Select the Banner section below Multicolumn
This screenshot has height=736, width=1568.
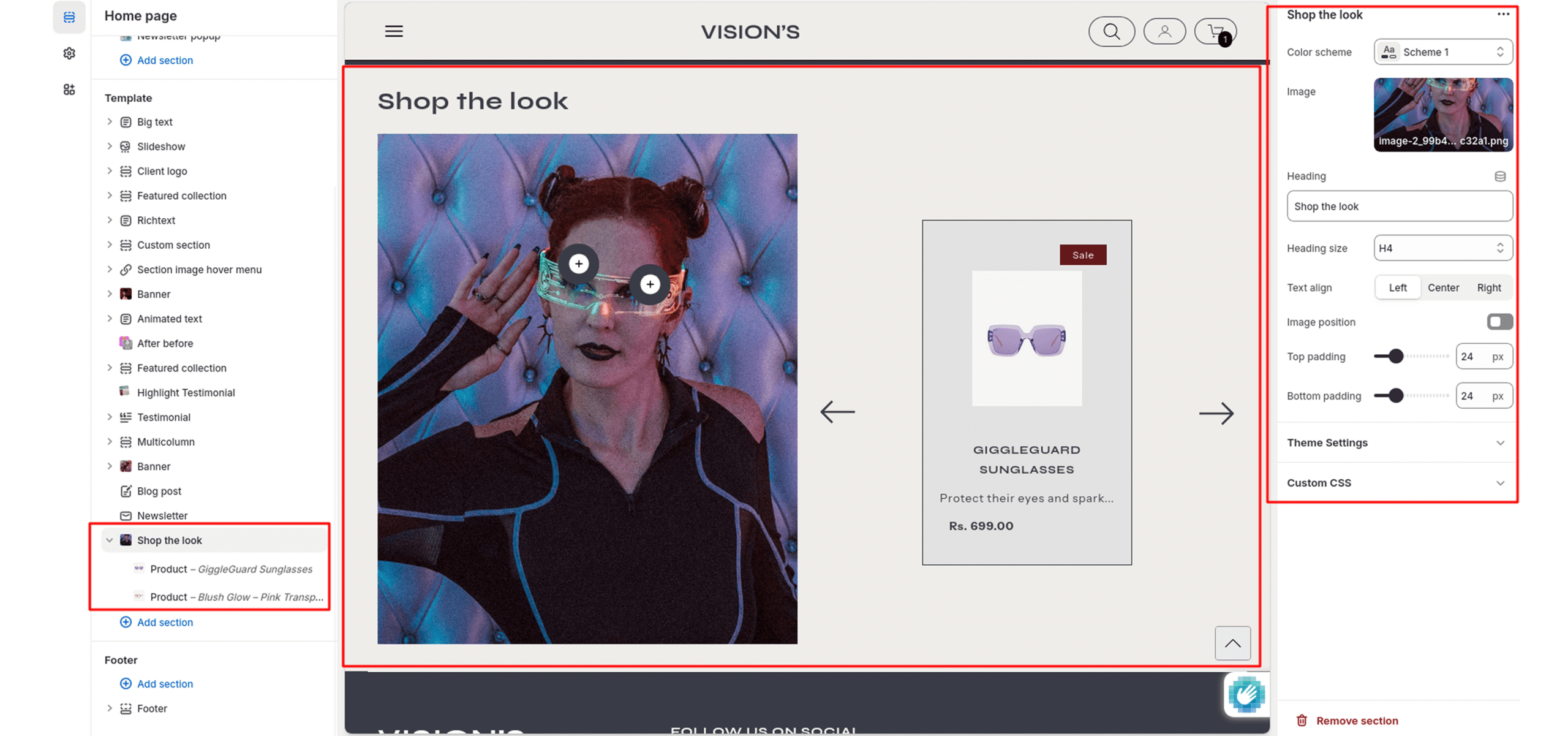pos(153,466)
